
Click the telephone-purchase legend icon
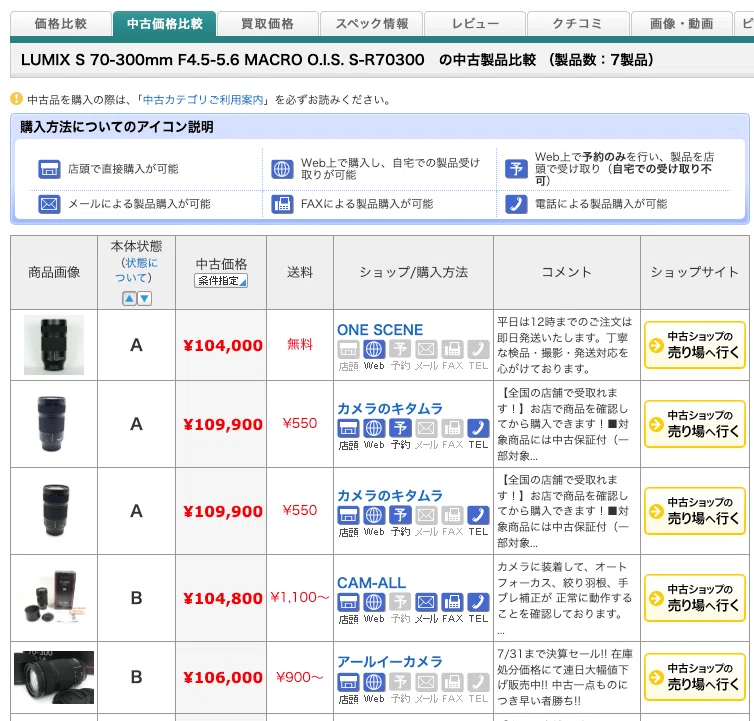(516, 204)
